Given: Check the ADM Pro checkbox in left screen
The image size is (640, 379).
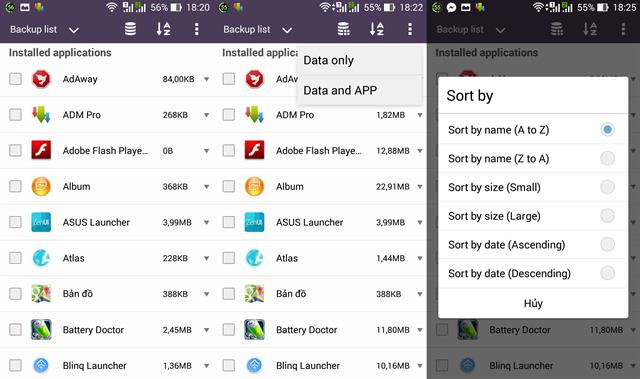Looking at the screenshot, I should [16, 115].
